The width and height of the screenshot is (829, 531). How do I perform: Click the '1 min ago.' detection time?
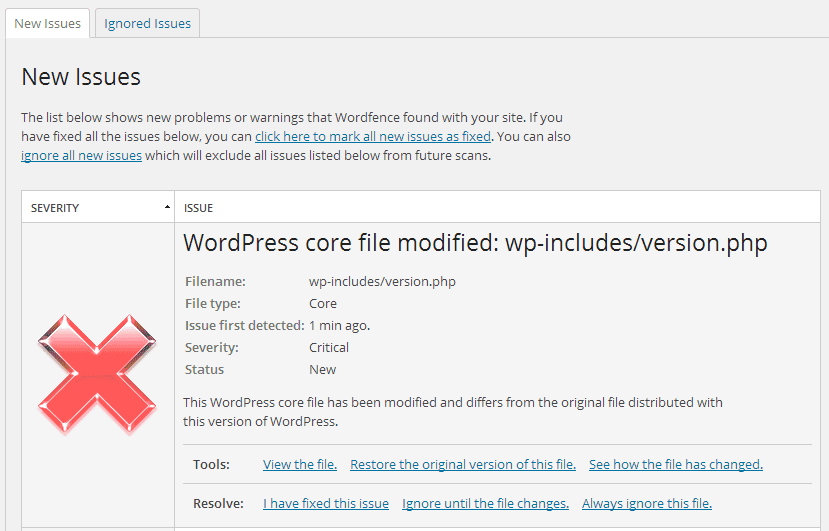click(339, 326)
